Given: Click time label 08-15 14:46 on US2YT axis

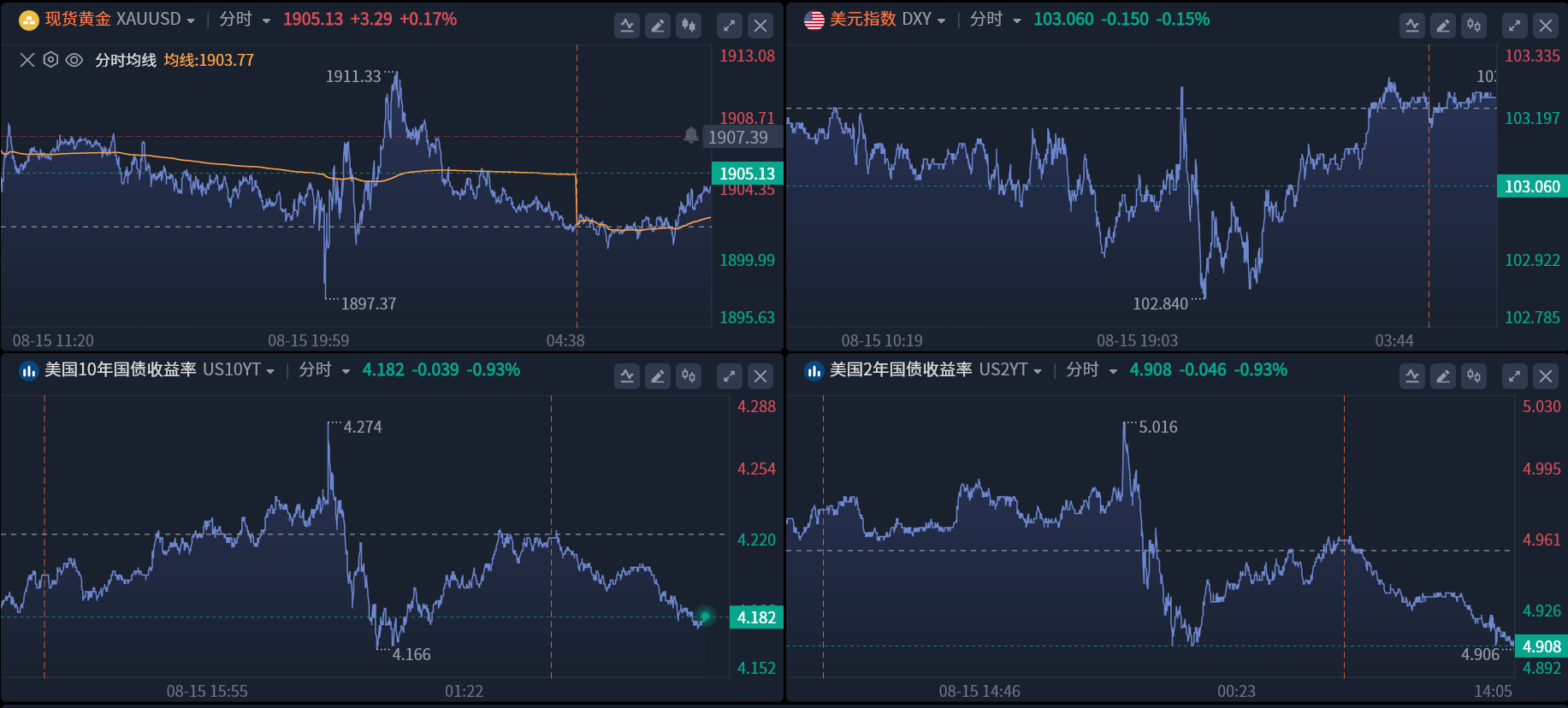Looking at the screenshot, I should pos(979,691).
